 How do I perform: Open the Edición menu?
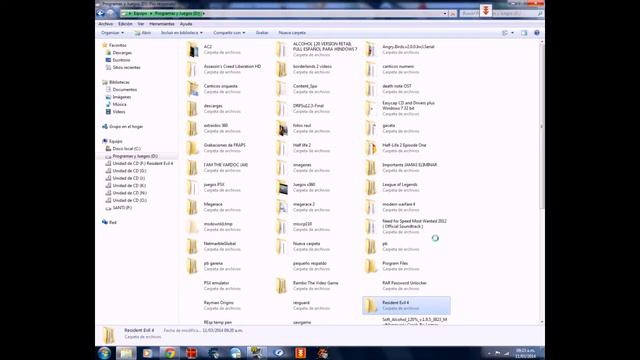(x=125, y=24)
